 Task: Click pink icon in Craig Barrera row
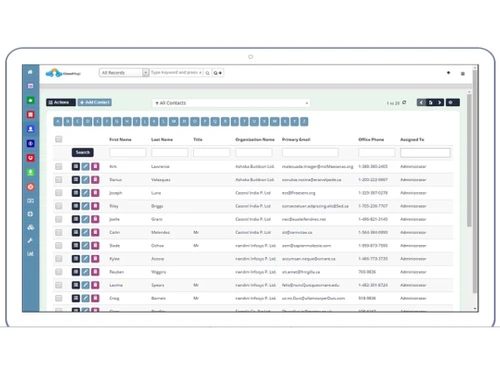tap(95, 298)
